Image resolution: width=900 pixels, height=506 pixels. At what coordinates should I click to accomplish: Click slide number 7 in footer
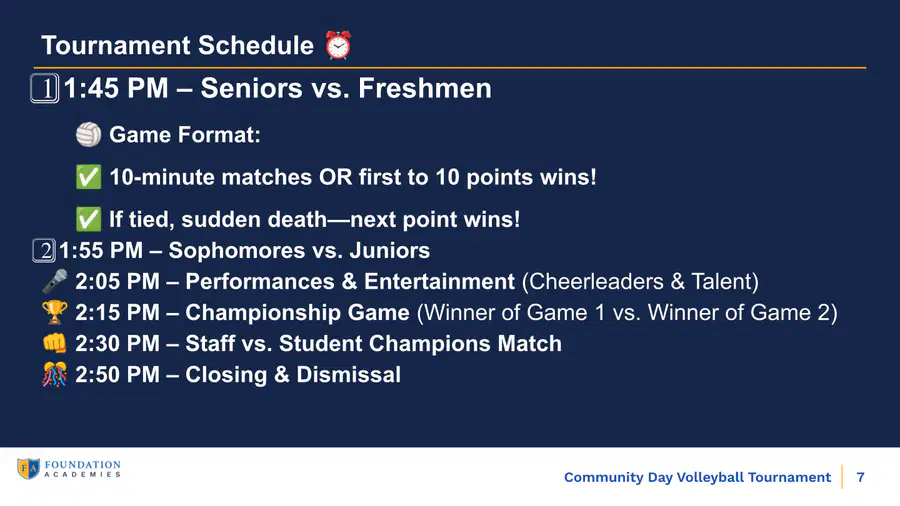click(860, 477)
